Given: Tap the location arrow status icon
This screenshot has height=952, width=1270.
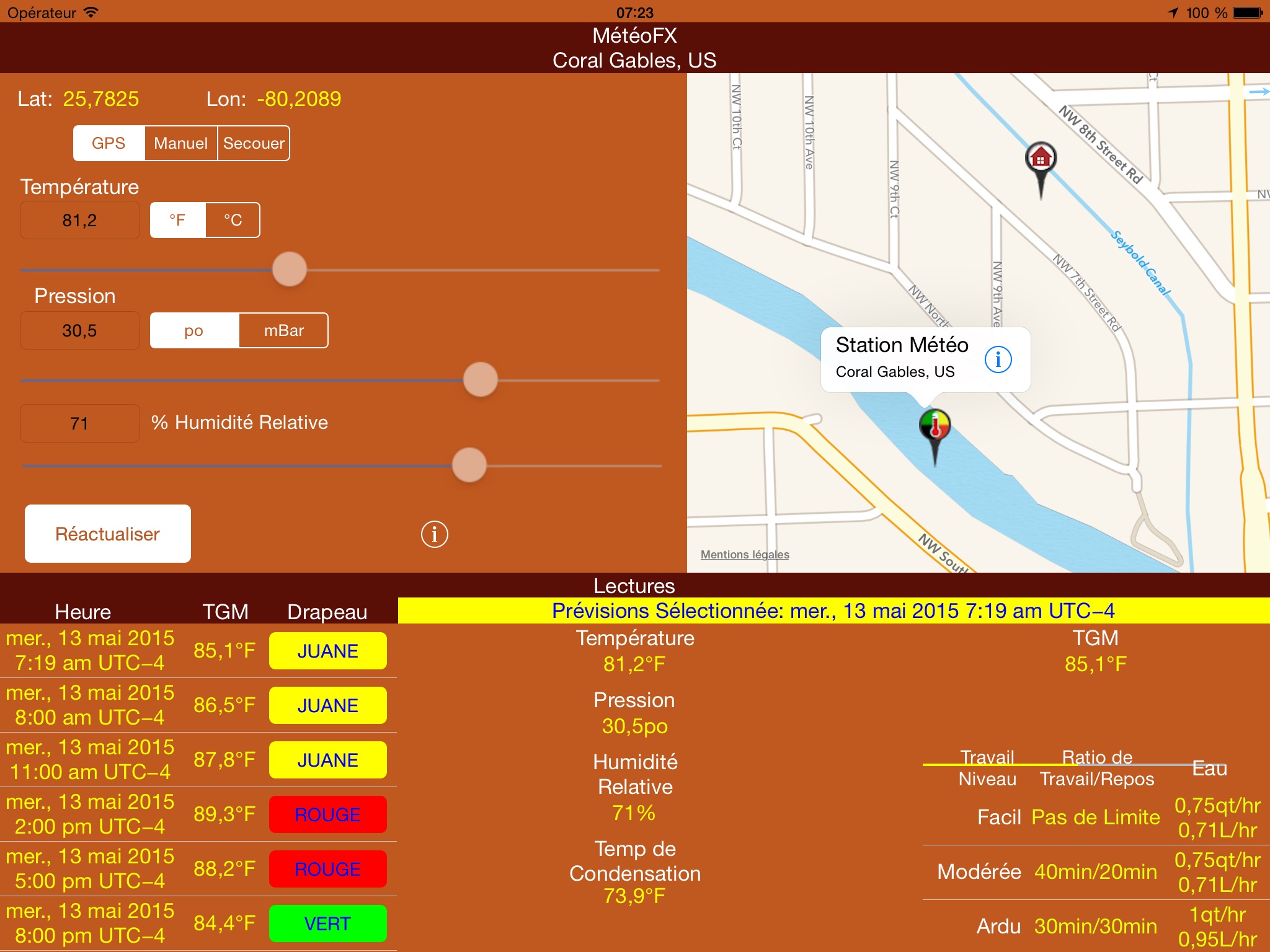Looking at the screenshot, I should click(1173, 12).
